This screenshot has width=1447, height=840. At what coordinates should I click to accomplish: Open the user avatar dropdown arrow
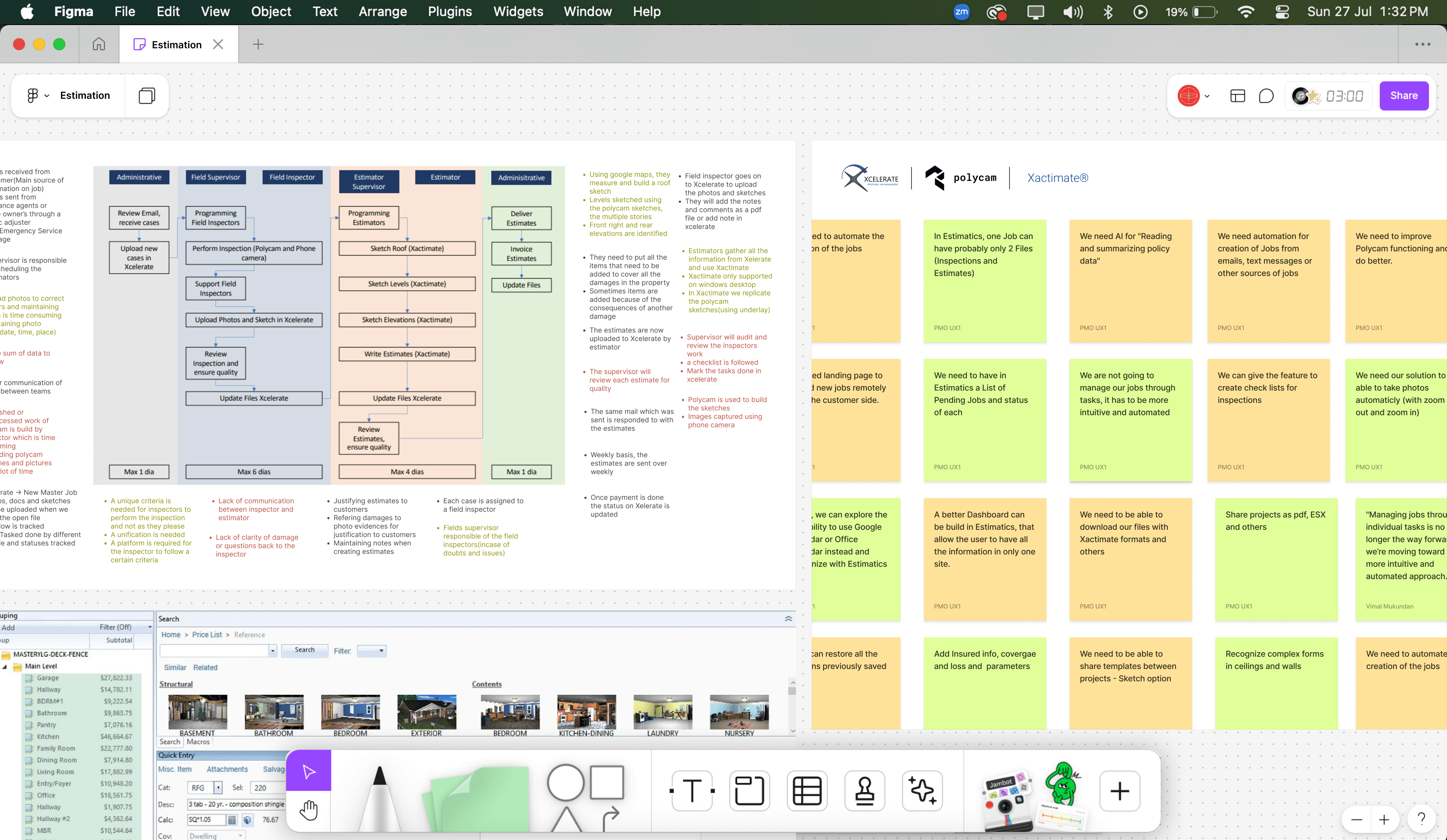point(1207,96)
